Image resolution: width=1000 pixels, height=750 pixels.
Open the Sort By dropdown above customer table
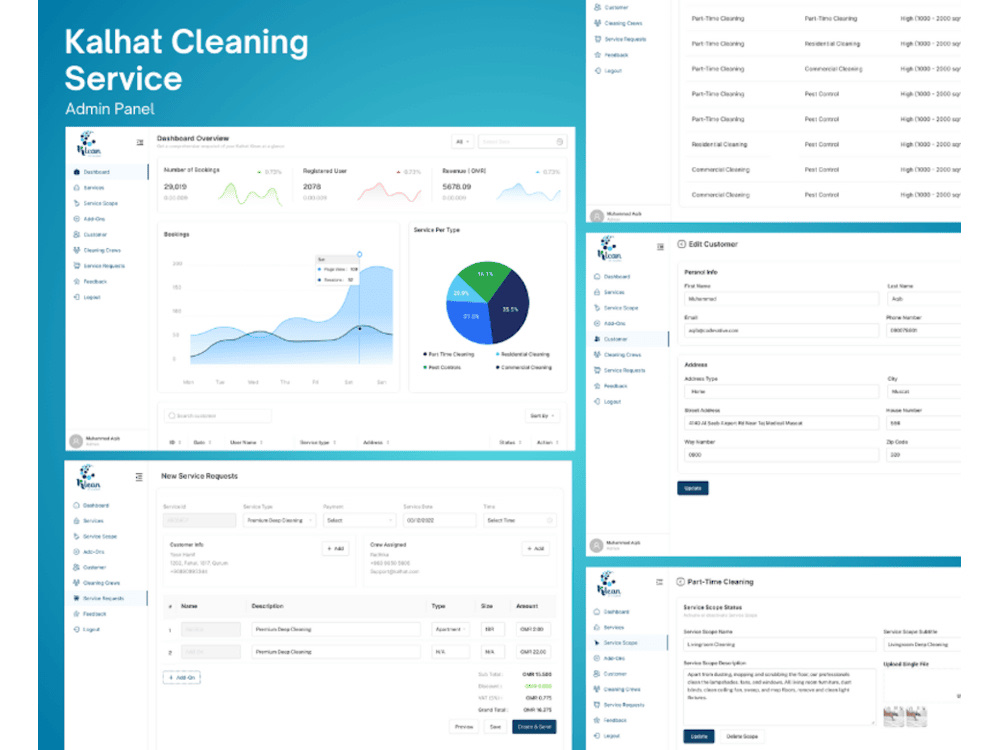(542, 416)
